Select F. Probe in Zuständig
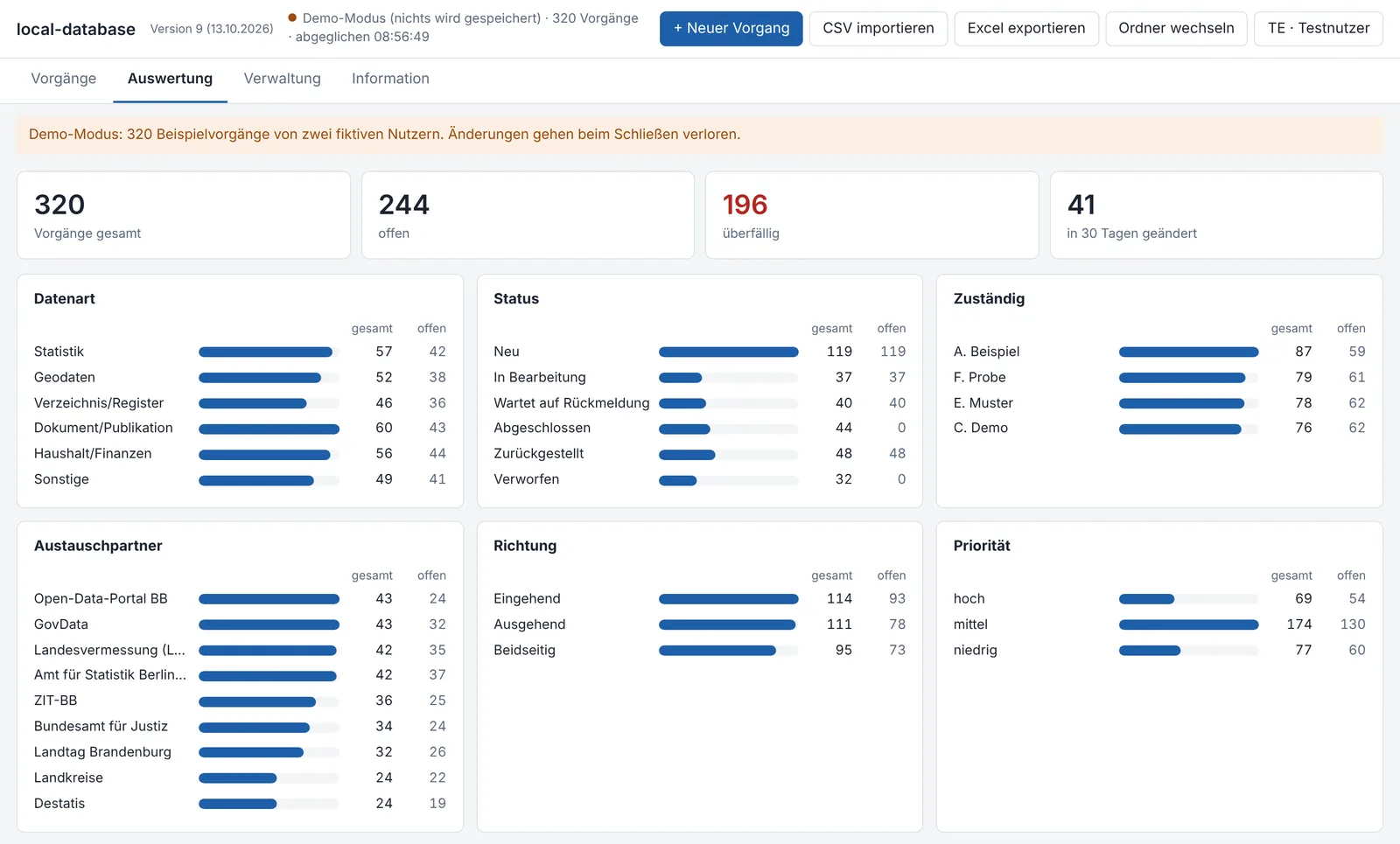This screenshot has height=844, width=1400. pyautogui.click(x=1159, y=377)
